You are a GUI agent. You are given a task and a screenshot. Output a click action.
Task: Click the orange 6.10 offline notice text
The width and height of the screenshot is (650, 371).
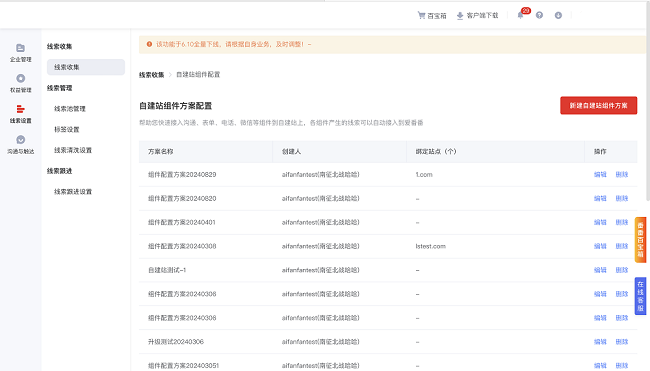coord(233,44)
